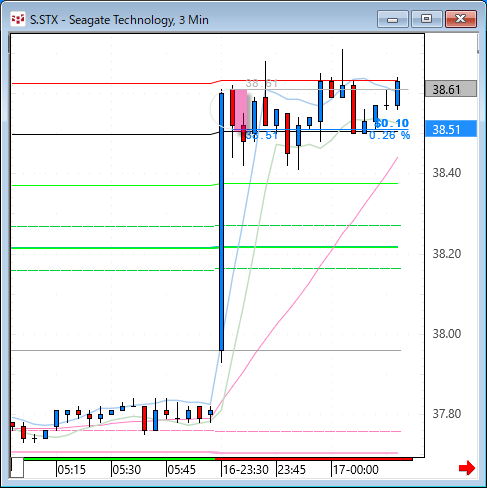Image resolution: width=487 pixels, height=488 pixels.
Task: Click the 0.26 % change label
Action: tap(390, 135)
